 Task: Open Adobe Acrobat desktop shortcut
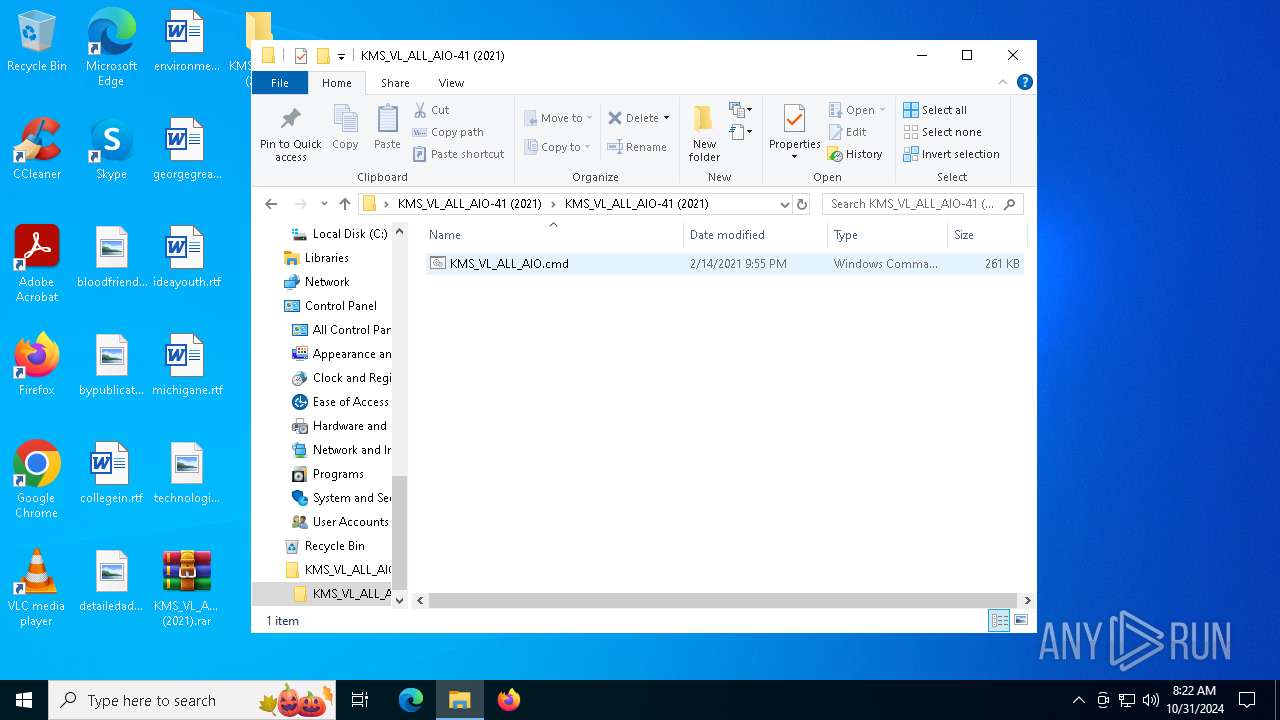click(37, 264)
